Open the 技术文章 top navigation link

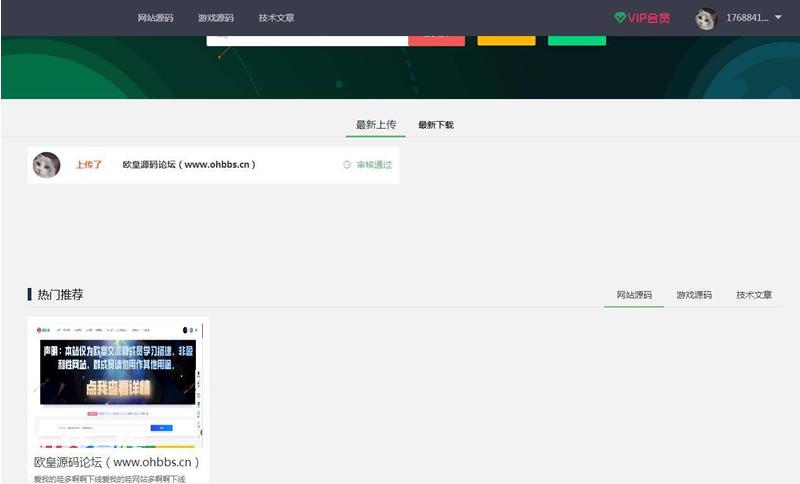tap(276, 18)
